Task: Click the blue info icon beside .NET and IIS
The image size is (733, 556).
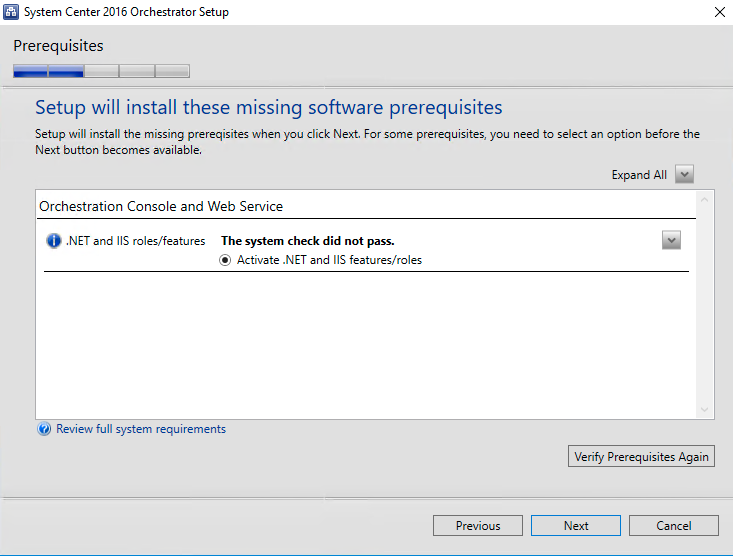Action: (54, 241)
